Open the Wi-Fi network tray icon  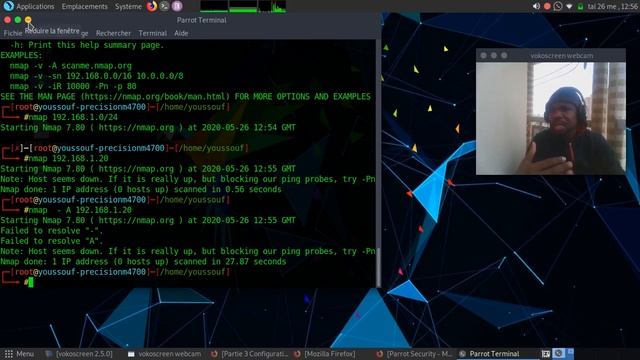569,7
